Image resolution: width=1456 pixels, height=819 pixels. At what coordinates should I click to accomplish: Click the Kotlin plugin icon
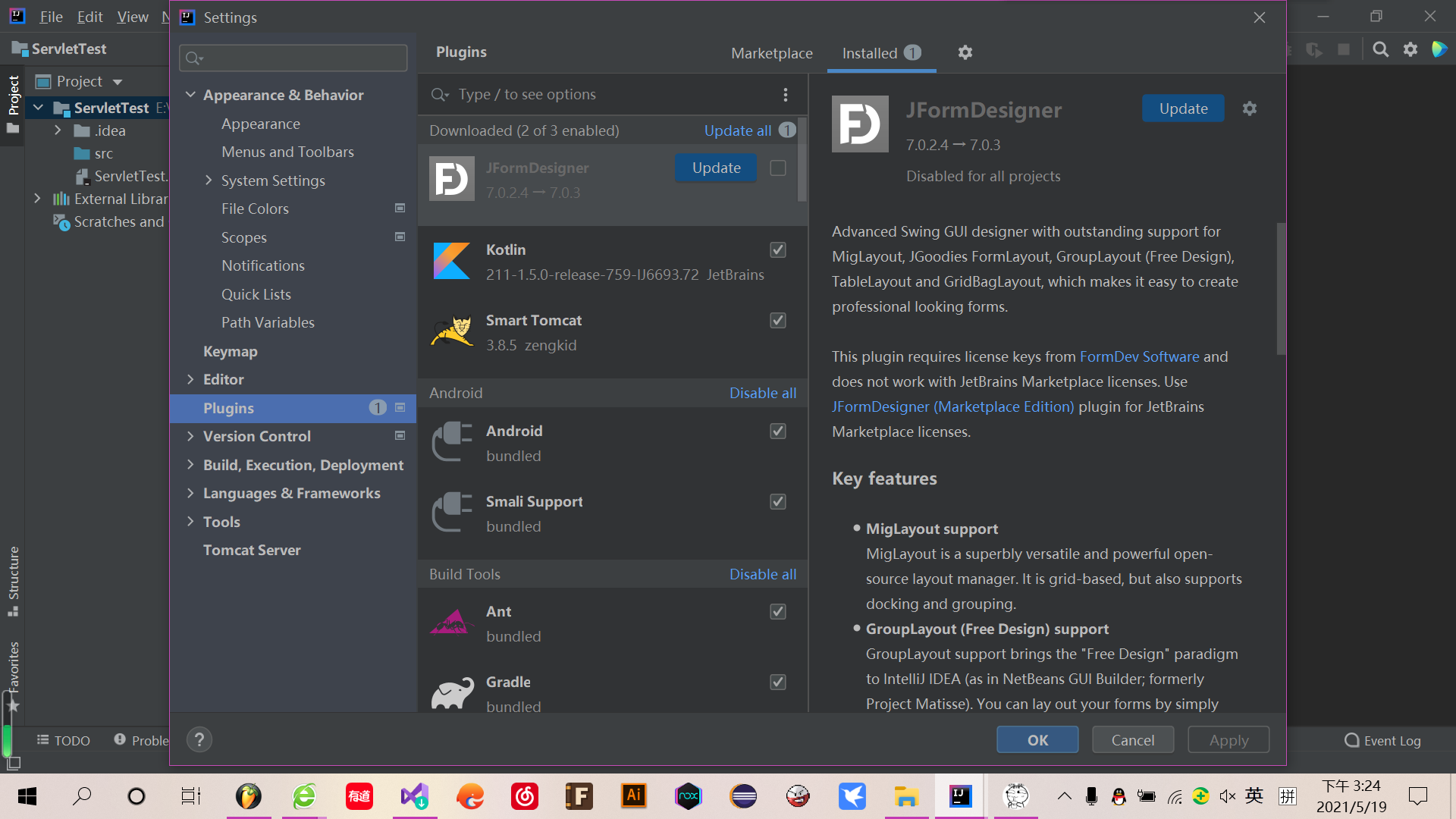pos(452,262)
